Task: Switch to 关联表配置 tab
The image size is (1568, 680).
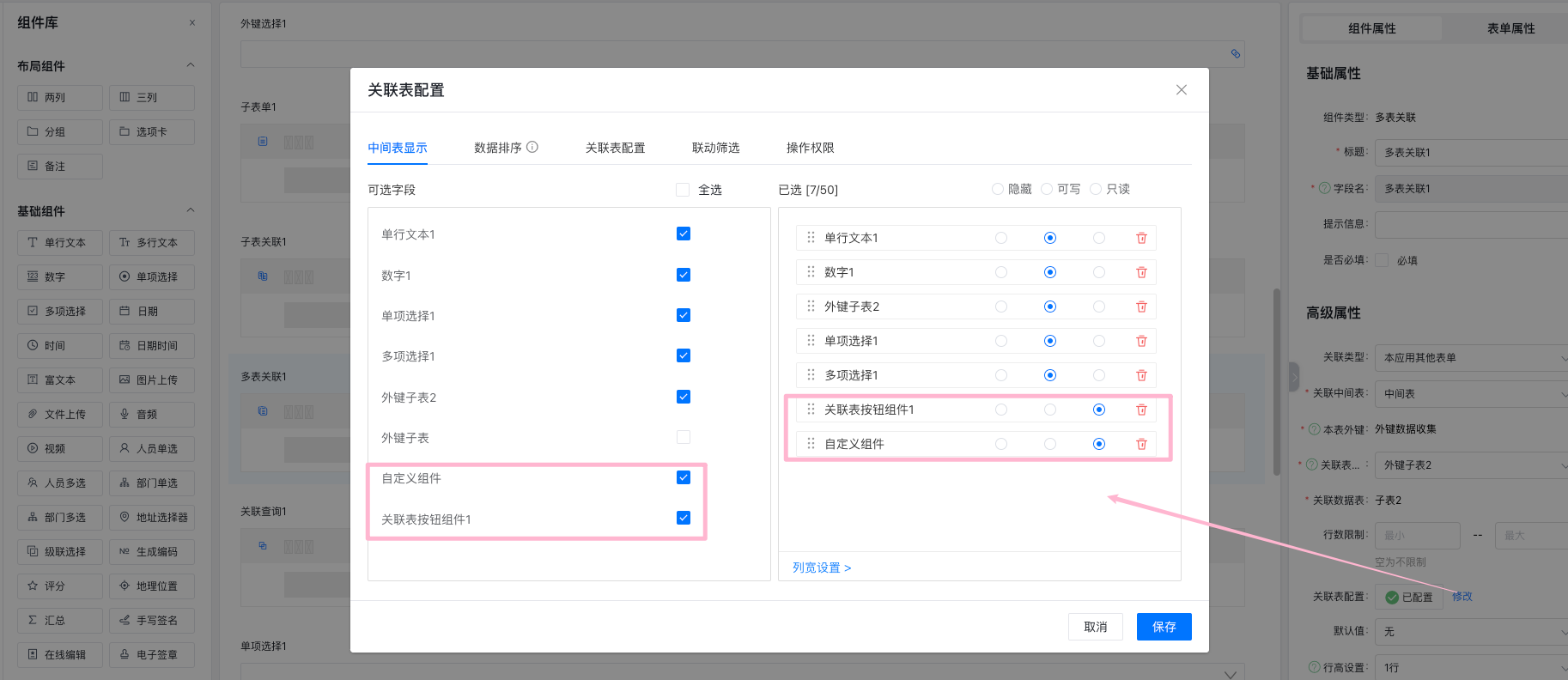Action: click(x=615, y=148)
